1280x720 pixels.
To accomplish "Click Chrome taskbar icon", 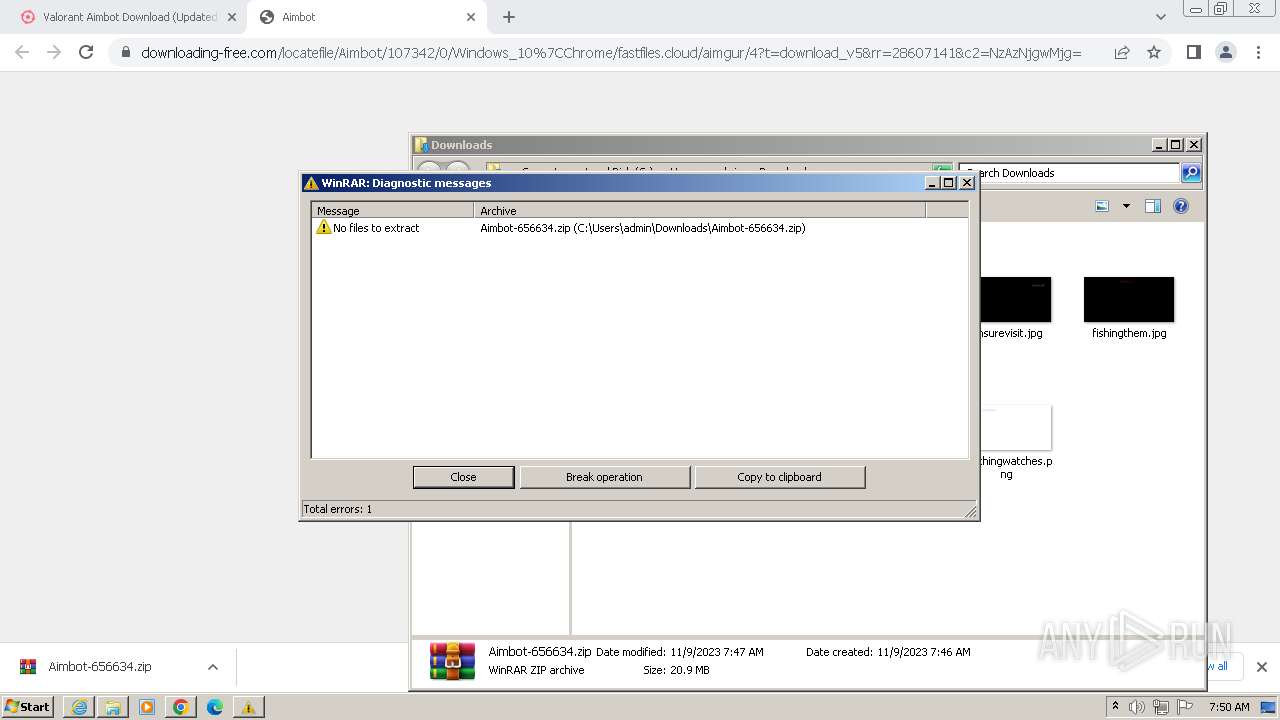I will pos(181,707).
